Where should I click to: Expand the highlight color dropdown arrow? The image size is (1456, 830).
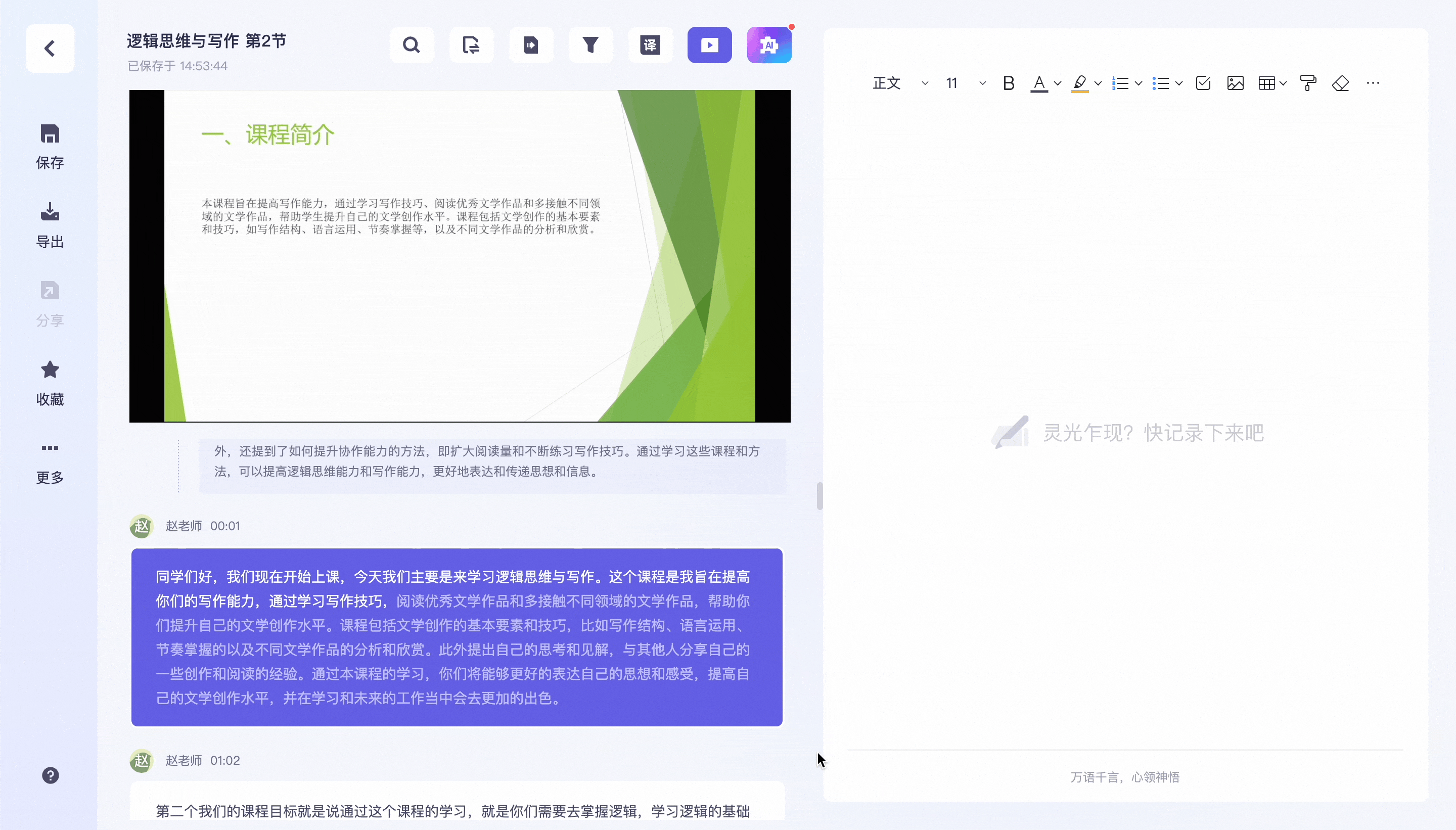1098,83
